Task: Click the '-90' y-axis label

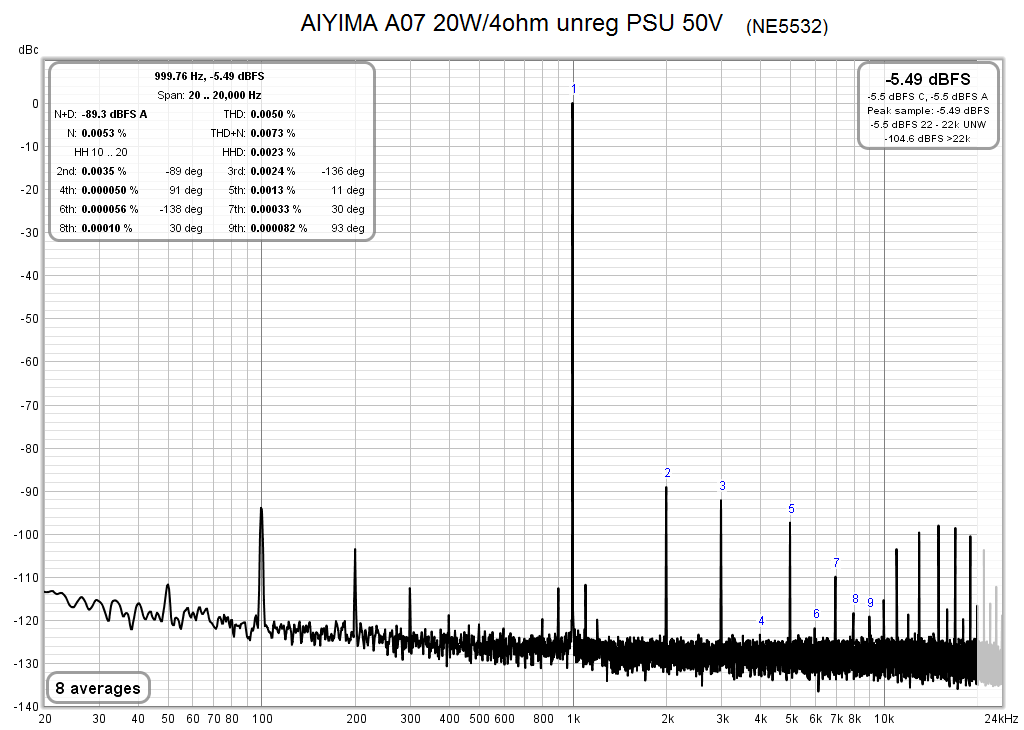Action: tap(28, 492)
